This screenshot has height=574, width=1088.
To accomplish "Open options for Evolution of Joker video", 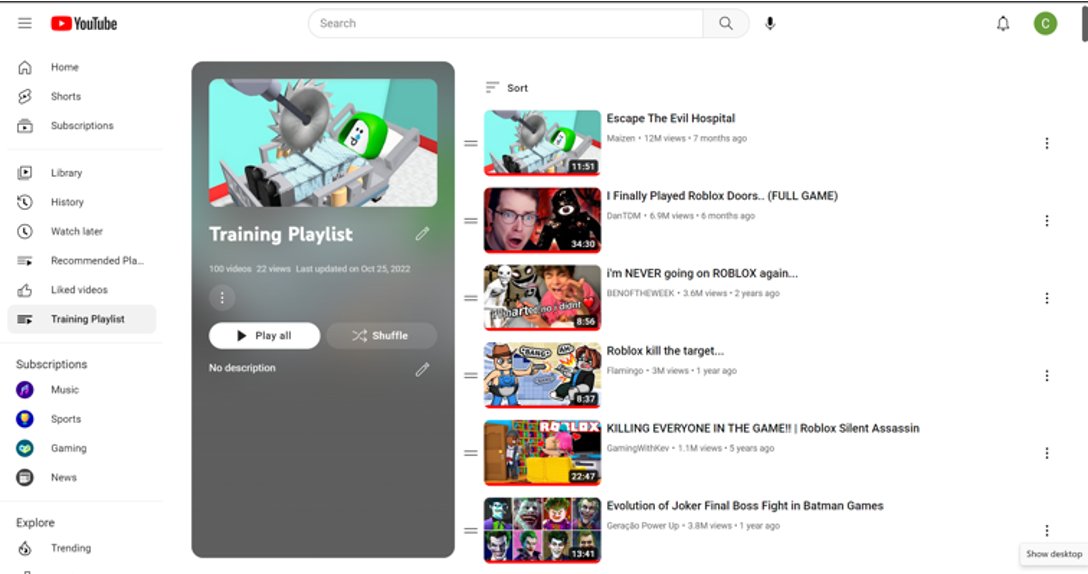I will point(1046,531).
